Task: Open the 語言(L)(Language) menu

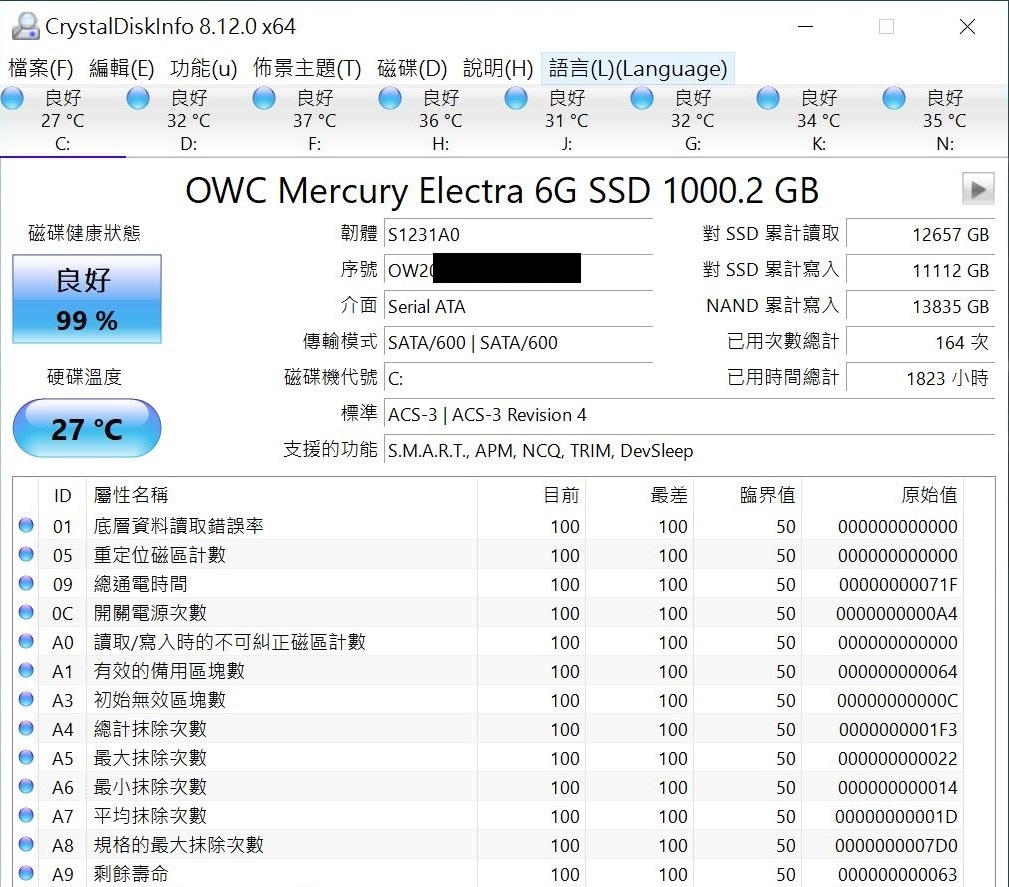Action: point(638,68)
